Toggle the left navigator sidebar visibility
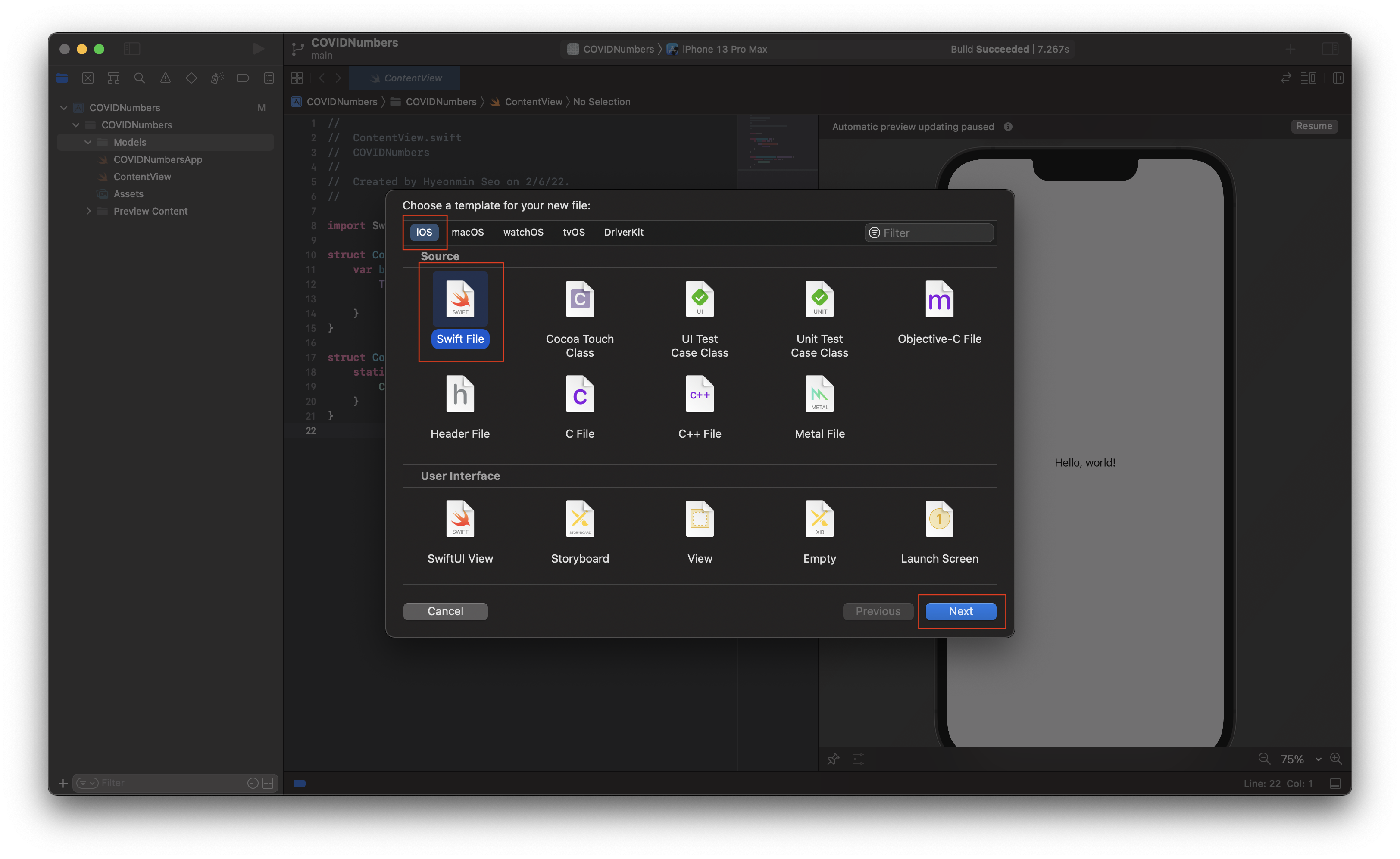This screenshot has height=859, width=1400. (131, 49)
